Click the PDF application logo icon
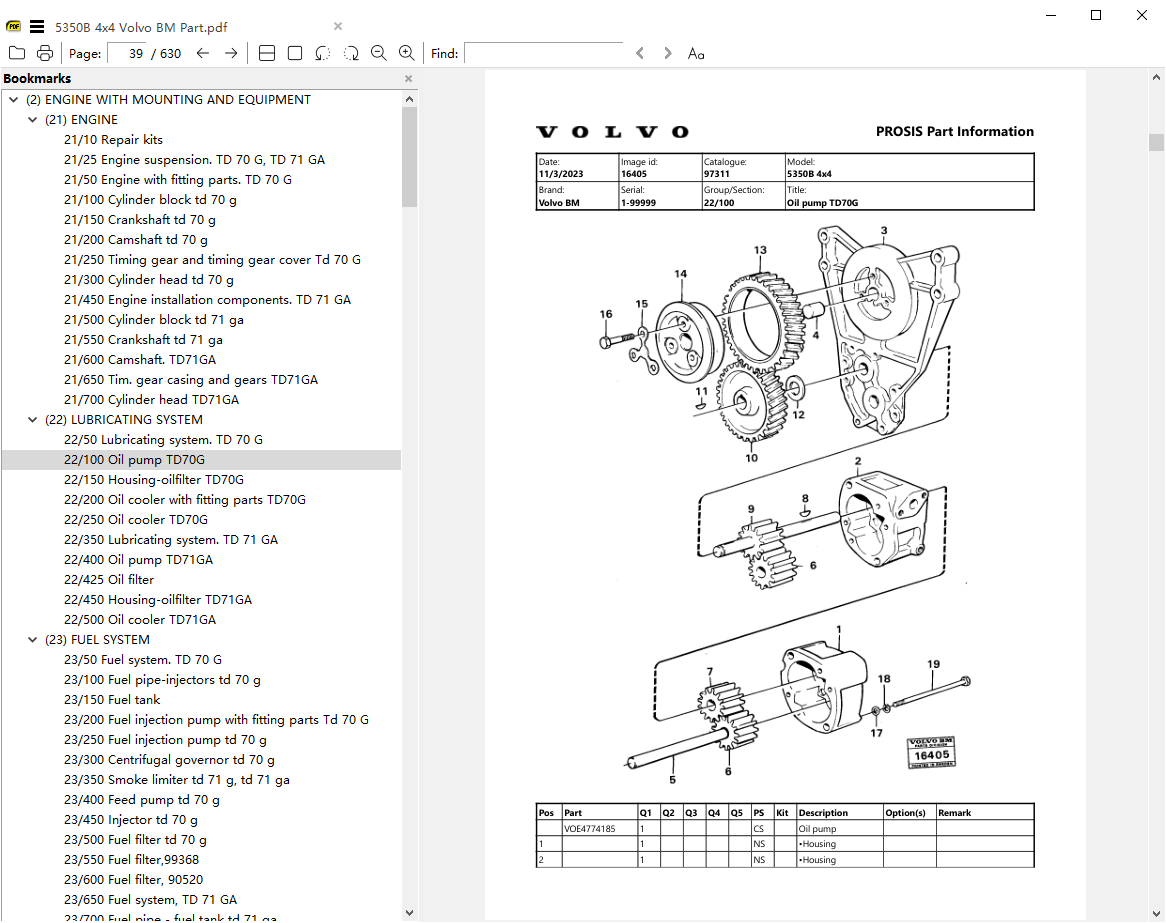1166x923 pixels. [13, 27]
